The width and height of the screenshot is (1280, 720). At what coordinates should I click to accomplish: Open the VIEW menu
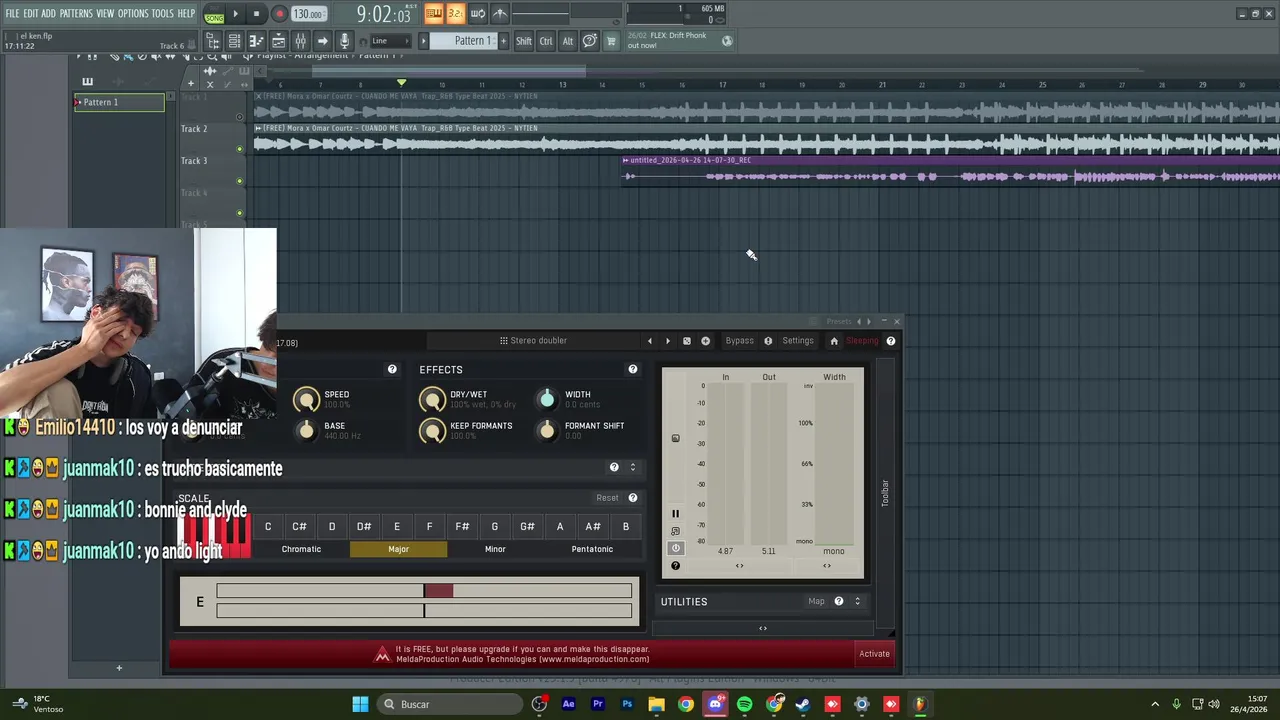pyautogui.click(x=105, y=14)
